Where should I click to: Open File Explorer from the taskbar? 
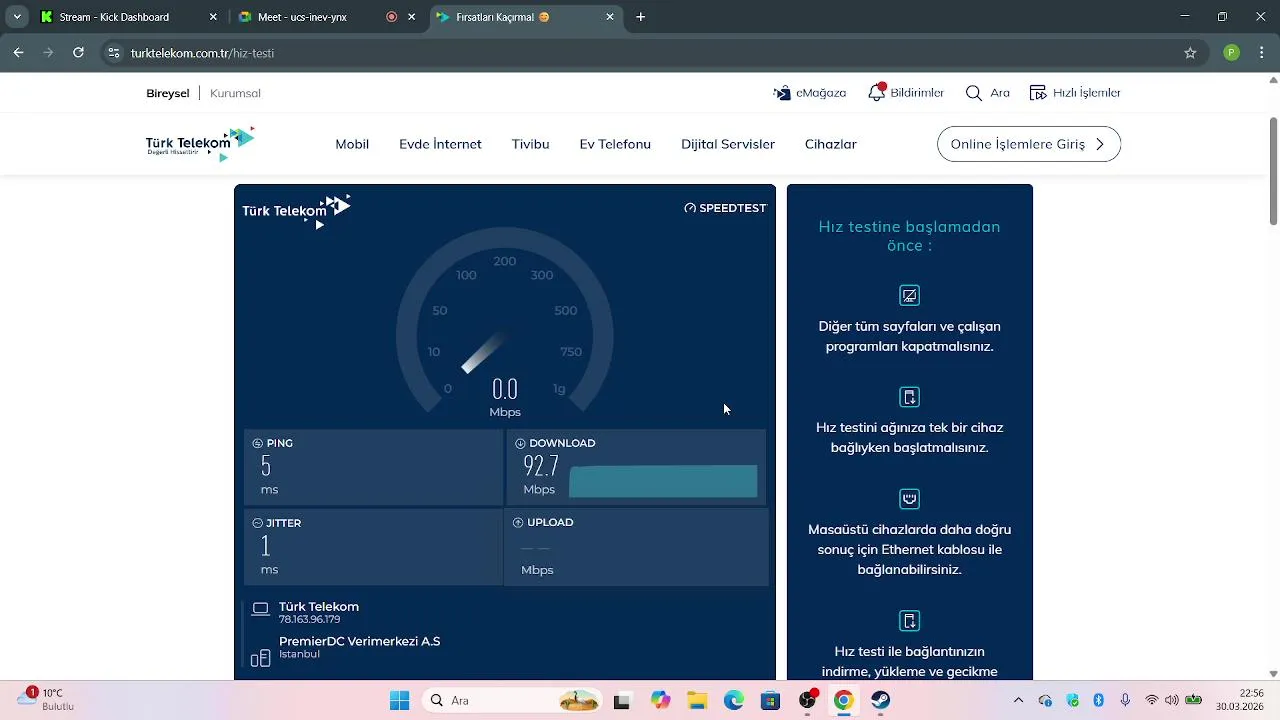[x=696, y=700]
